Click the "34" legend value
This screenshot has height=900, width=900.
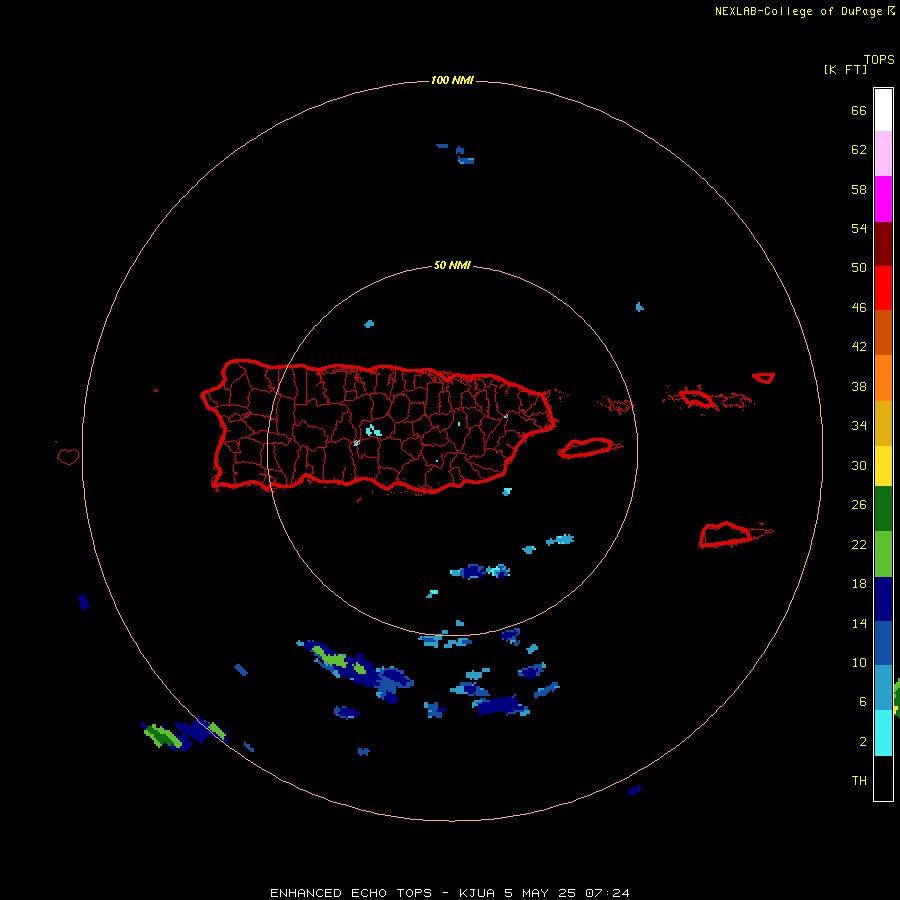(x=859, y=426)
